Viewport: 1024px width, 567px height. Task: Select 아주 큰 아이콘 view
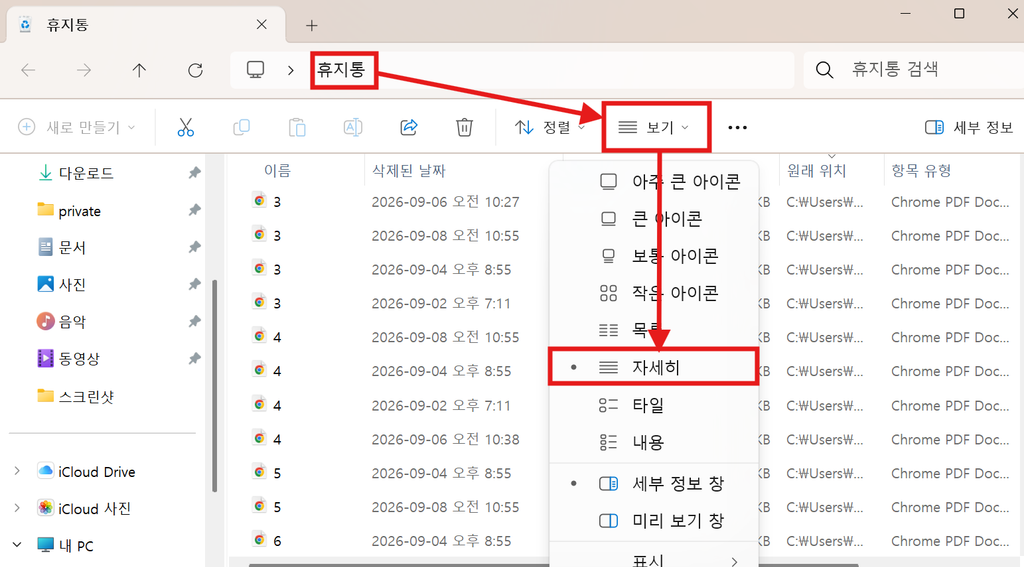(x=654, y=182)
